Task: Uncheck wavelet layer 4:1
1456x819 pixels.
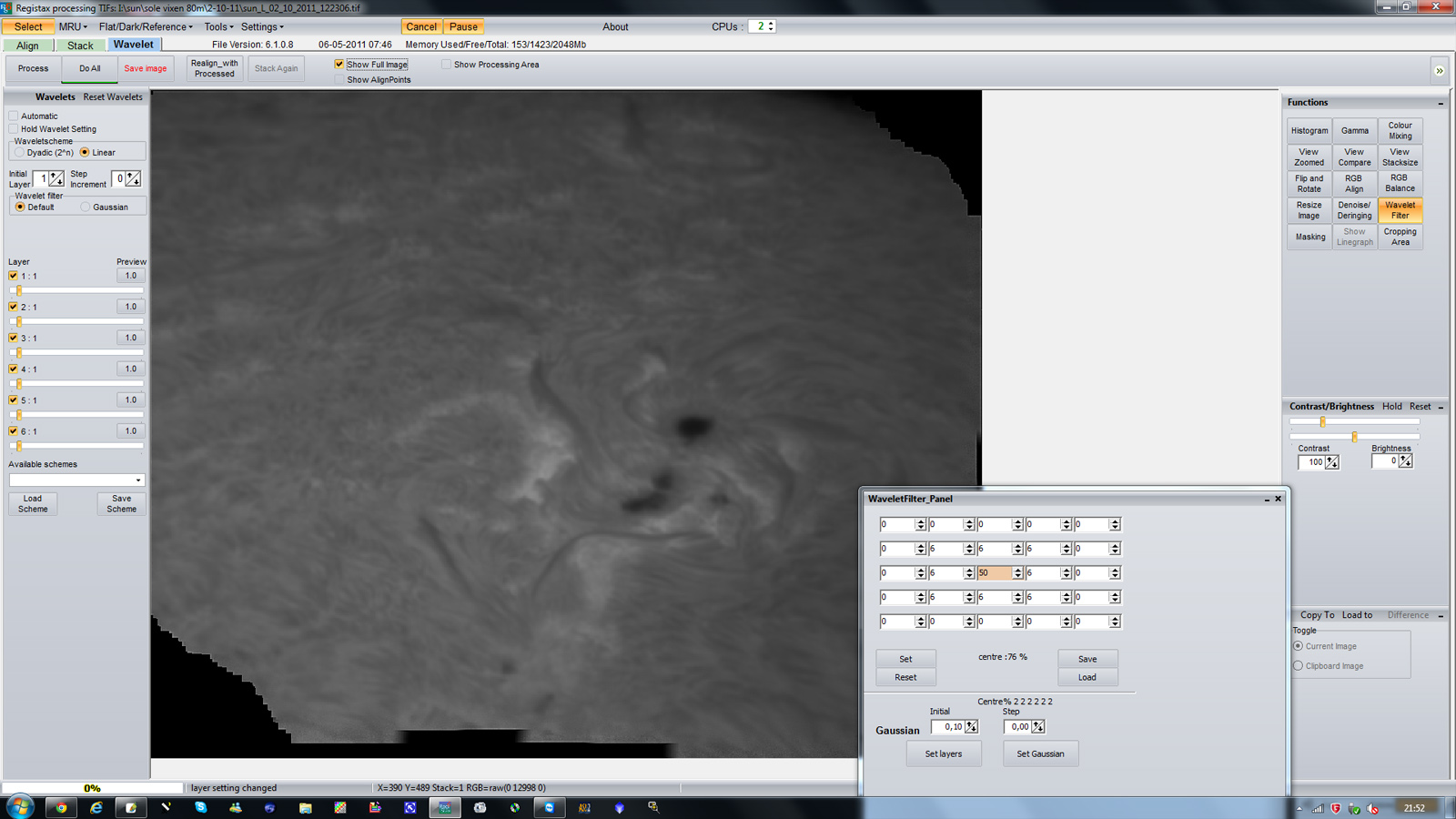Action: click(x=13, y=369)
